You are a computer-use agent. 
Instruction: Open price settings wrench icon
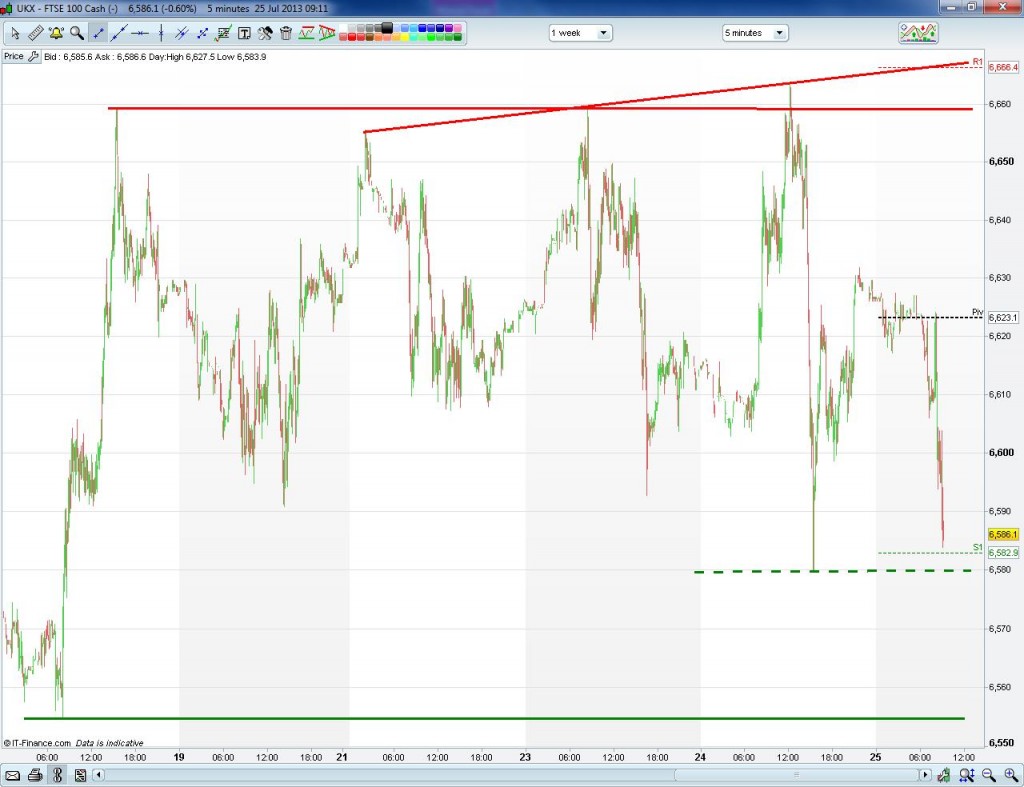pos(34,57)
